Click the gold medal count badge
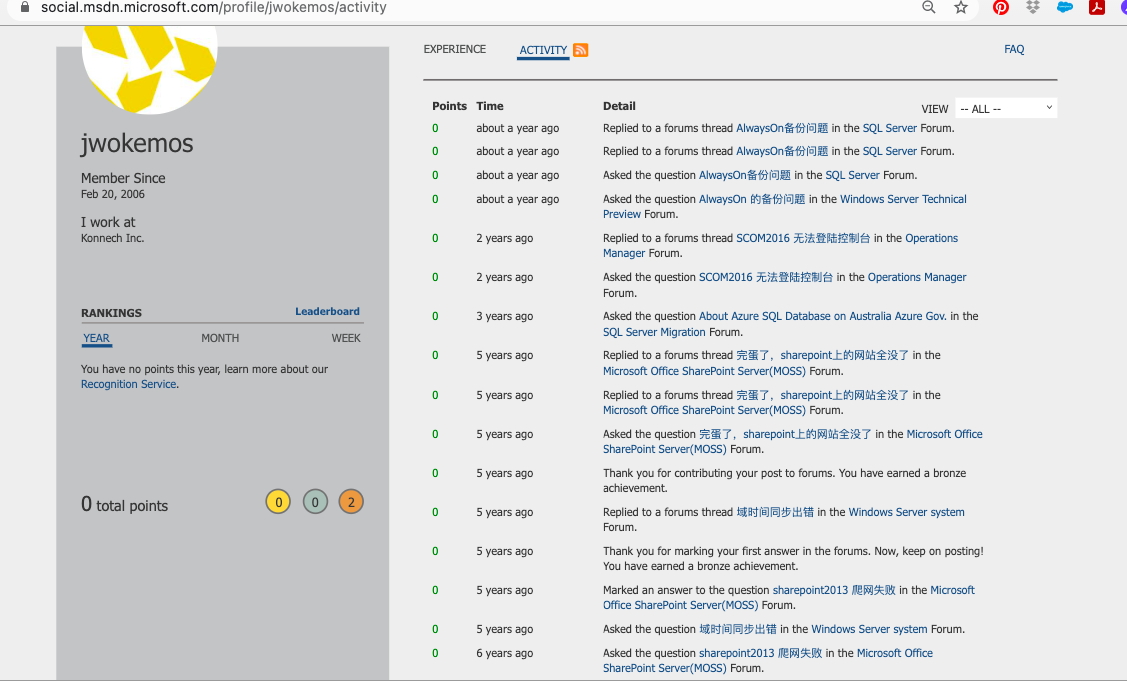Viewport: 1127px width, 681px height. tap(278, 502)
